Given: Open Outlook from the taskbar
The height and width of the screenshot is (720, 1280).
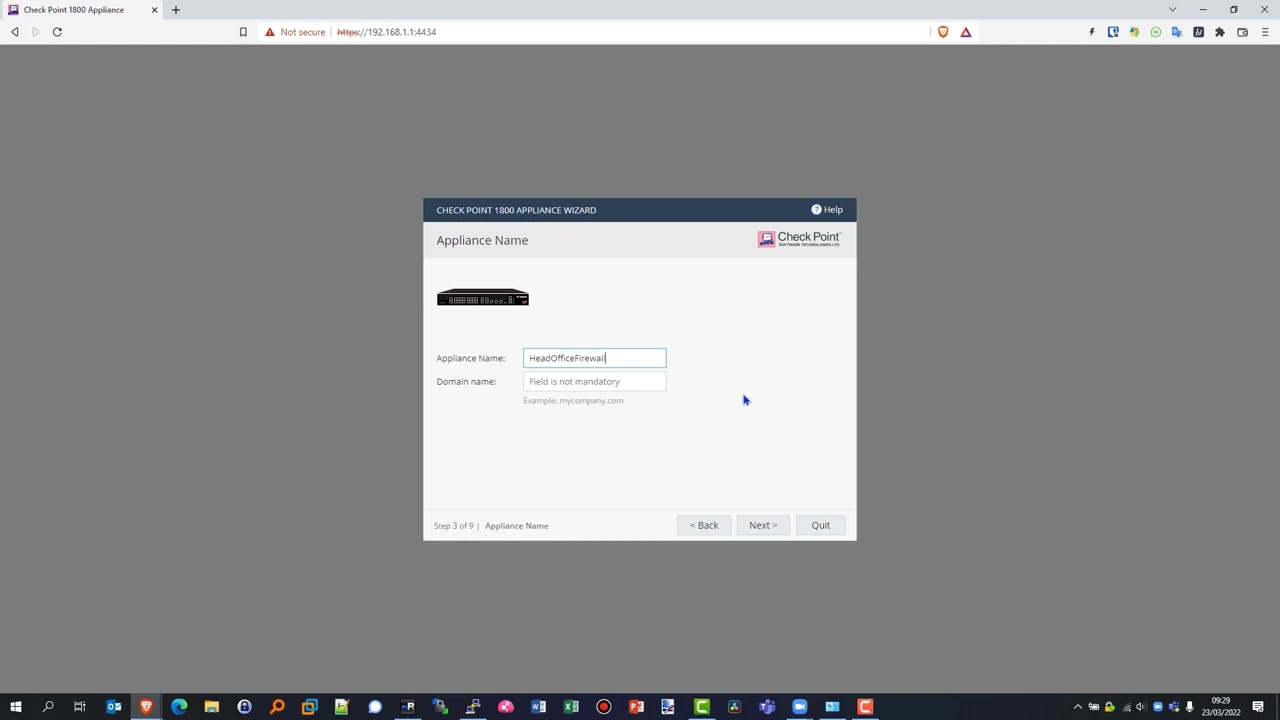Looking at the screenshot, I should [x=114, y=707].
